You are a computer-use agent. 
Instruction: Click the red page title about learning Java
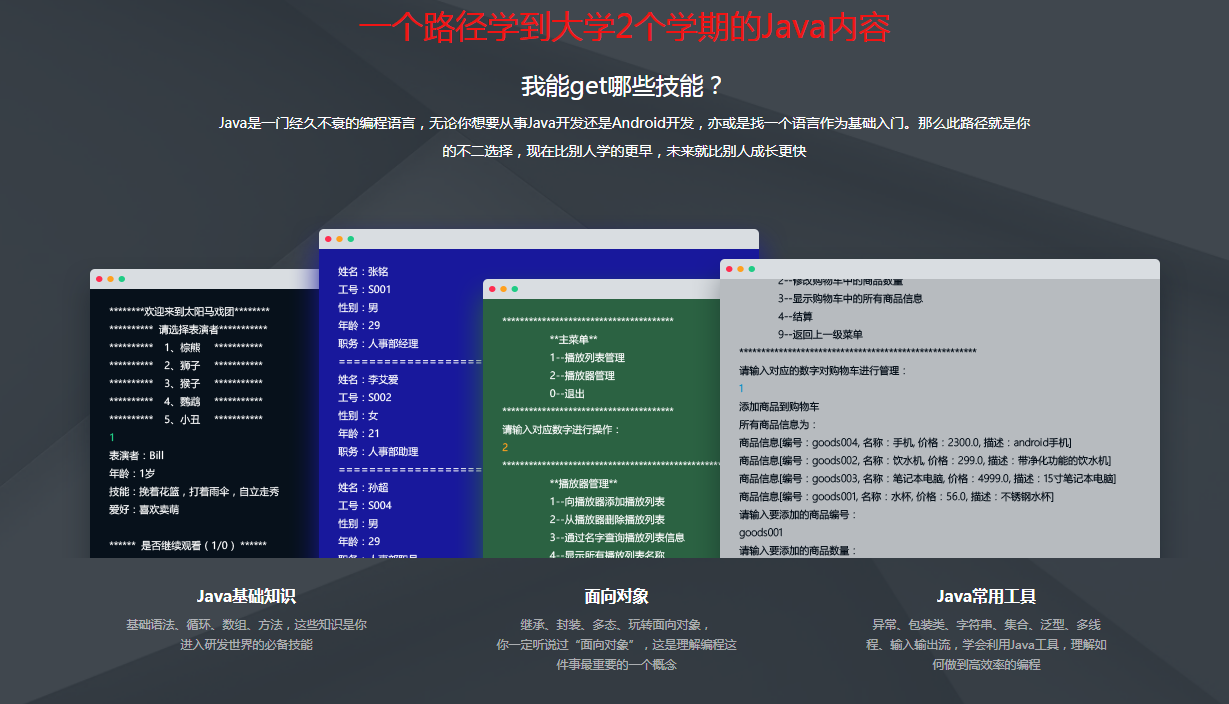tap(614, 24)
